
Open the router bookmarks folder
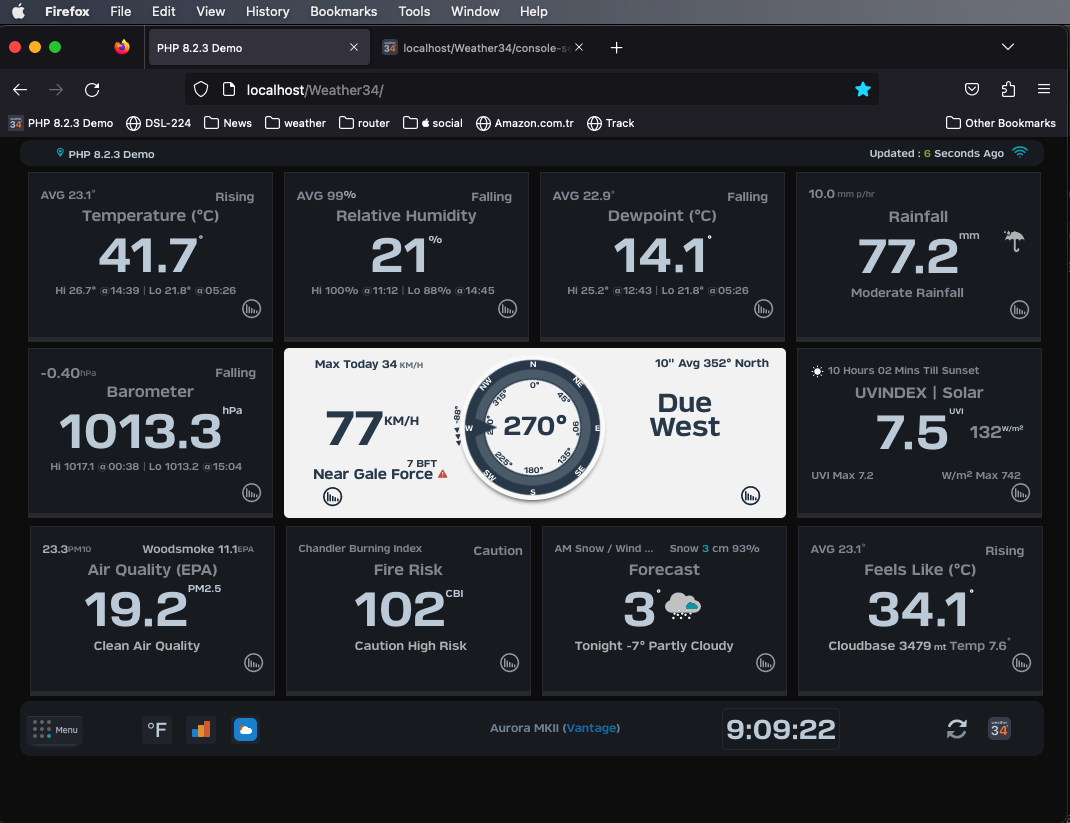coord(364,123)
